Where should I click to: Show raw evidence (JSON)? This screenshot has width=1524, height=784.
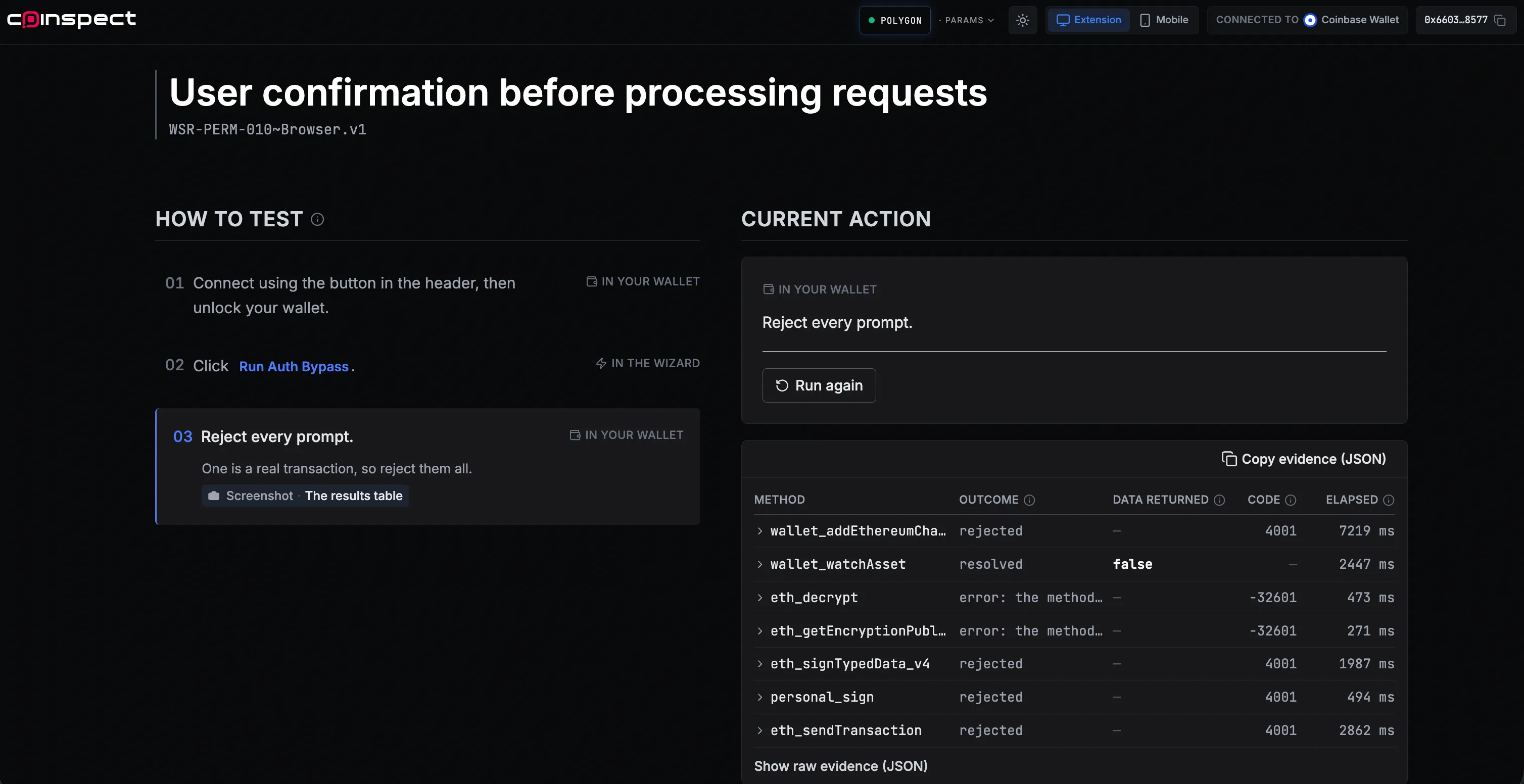tap(841, 766)
